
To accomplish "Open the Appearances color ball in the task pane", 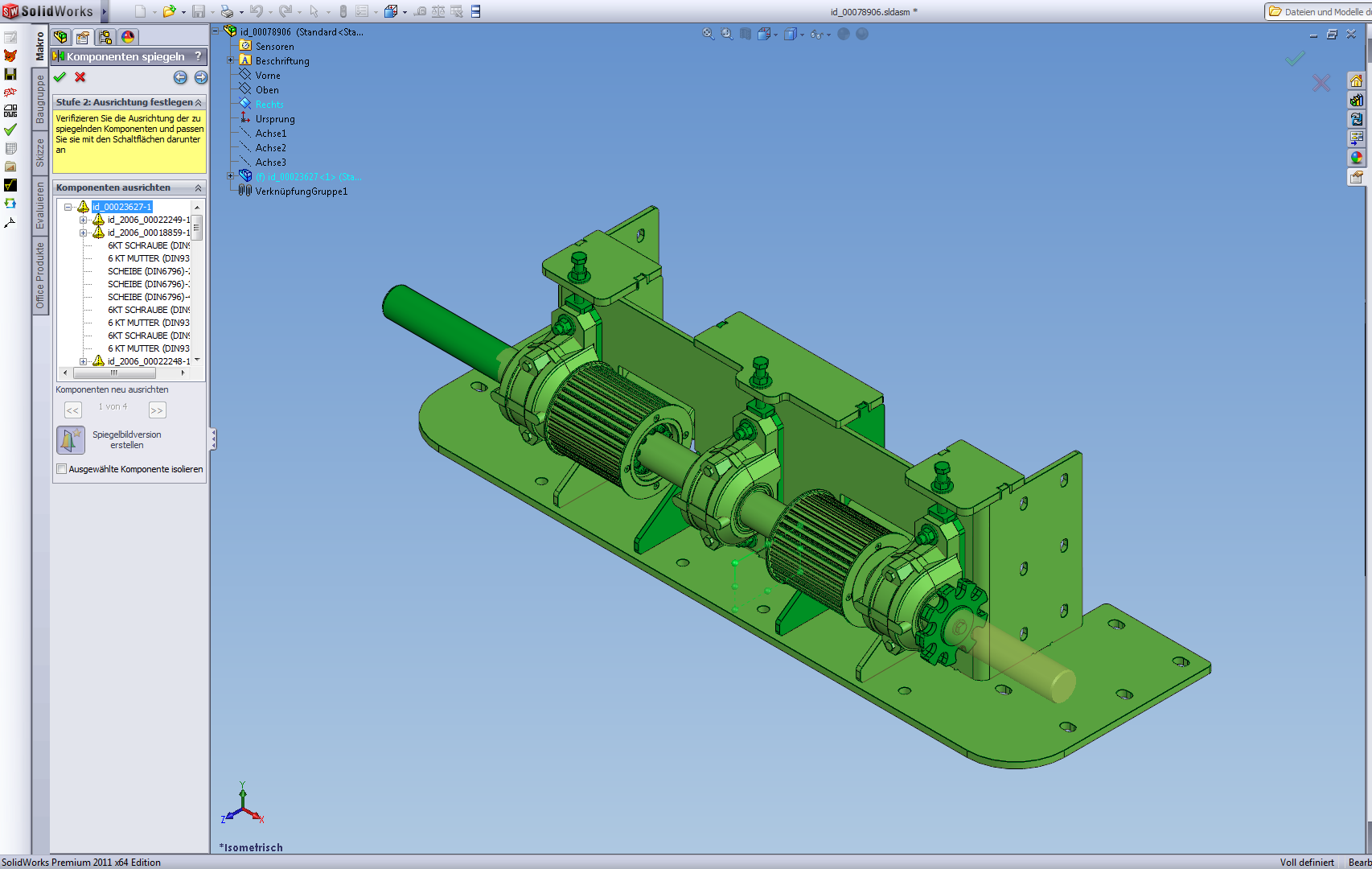I will [1357, 158].
